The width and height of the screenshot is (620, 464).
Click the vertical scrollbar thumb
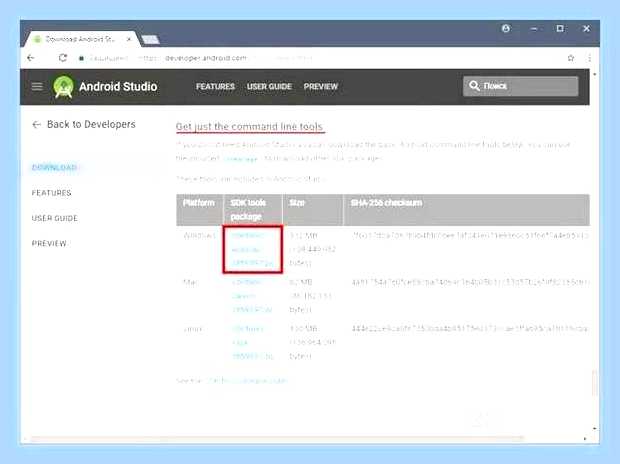594,383
